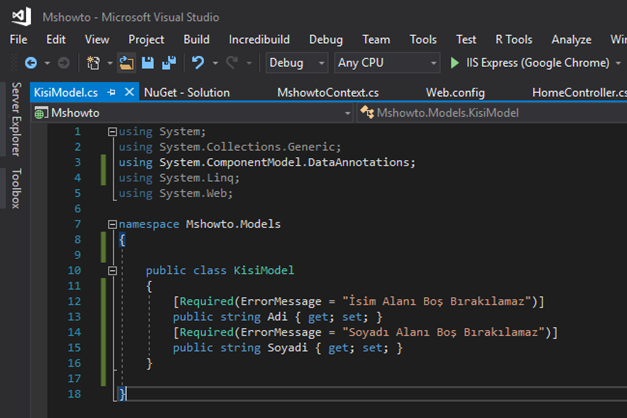Viewport: 627px width, 418px height.
Task: Create a new project with toolbar icon
Action: pos(94,63)
